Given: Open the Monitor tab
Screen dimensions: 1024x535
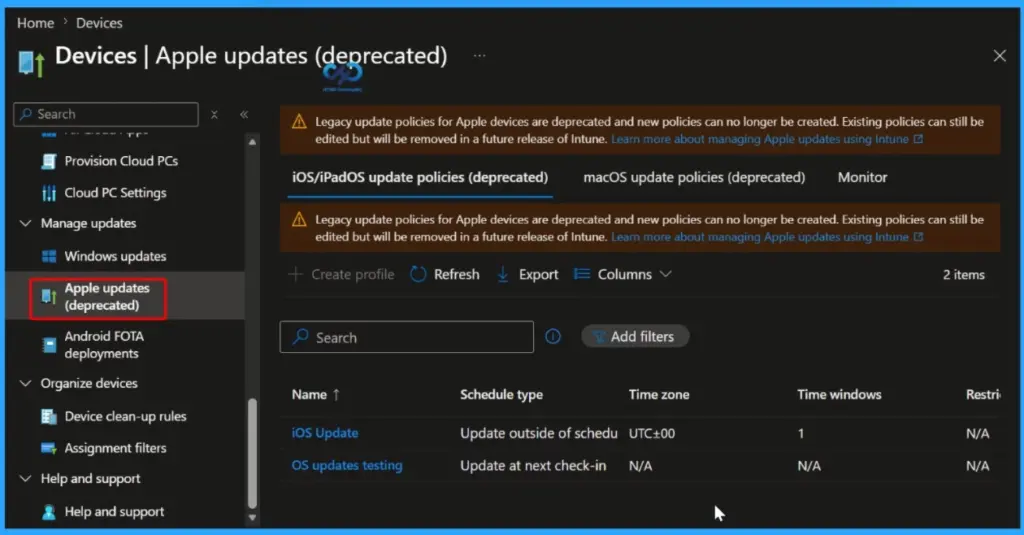Looking at the screenshot, I should pos(862,178).
